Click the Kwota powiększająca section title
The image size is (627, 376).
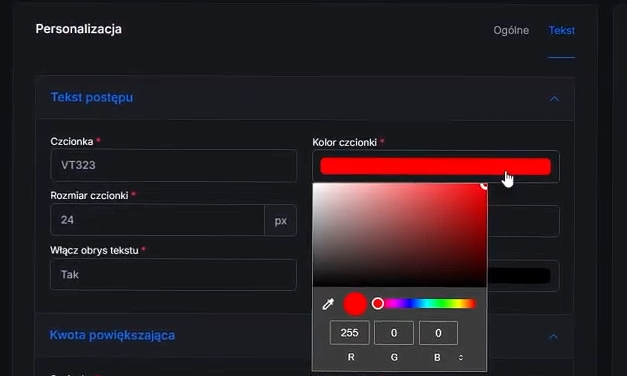[x=112, y=335]
